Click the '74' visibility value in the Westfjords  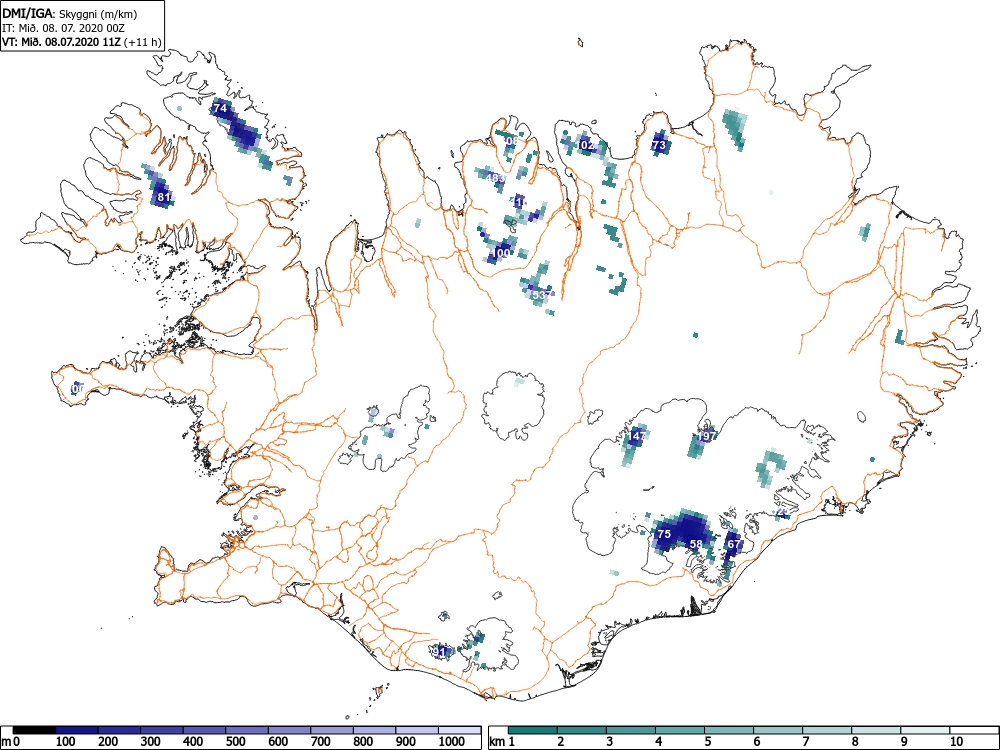[220, 108]
